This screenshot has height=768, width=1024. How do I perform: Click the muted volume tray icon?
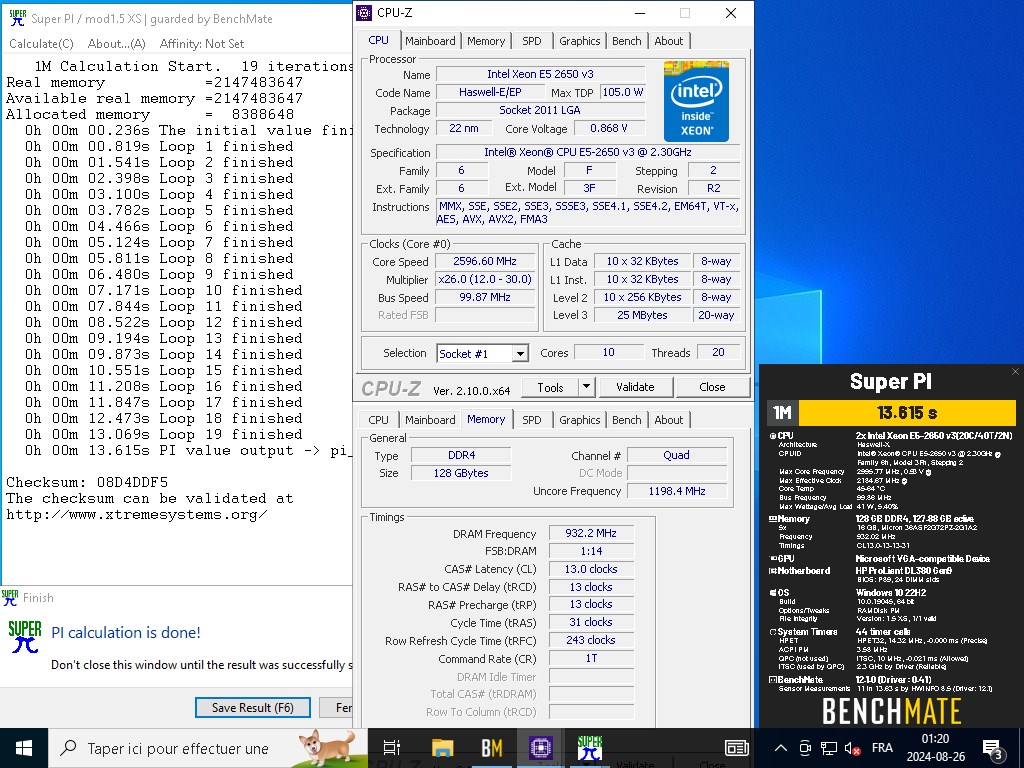(852, 748)
